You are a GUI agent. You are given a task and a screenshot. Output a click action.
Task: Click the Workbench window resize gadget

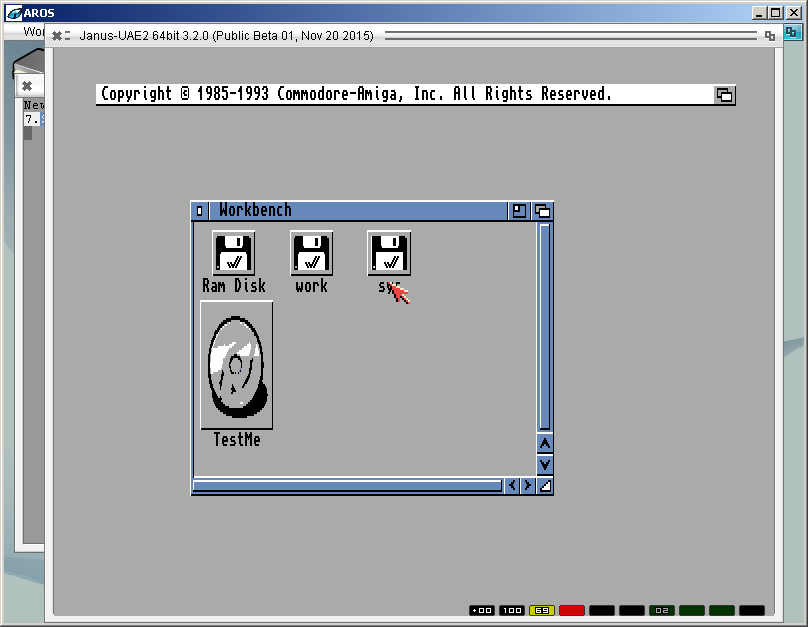point(545,485)
